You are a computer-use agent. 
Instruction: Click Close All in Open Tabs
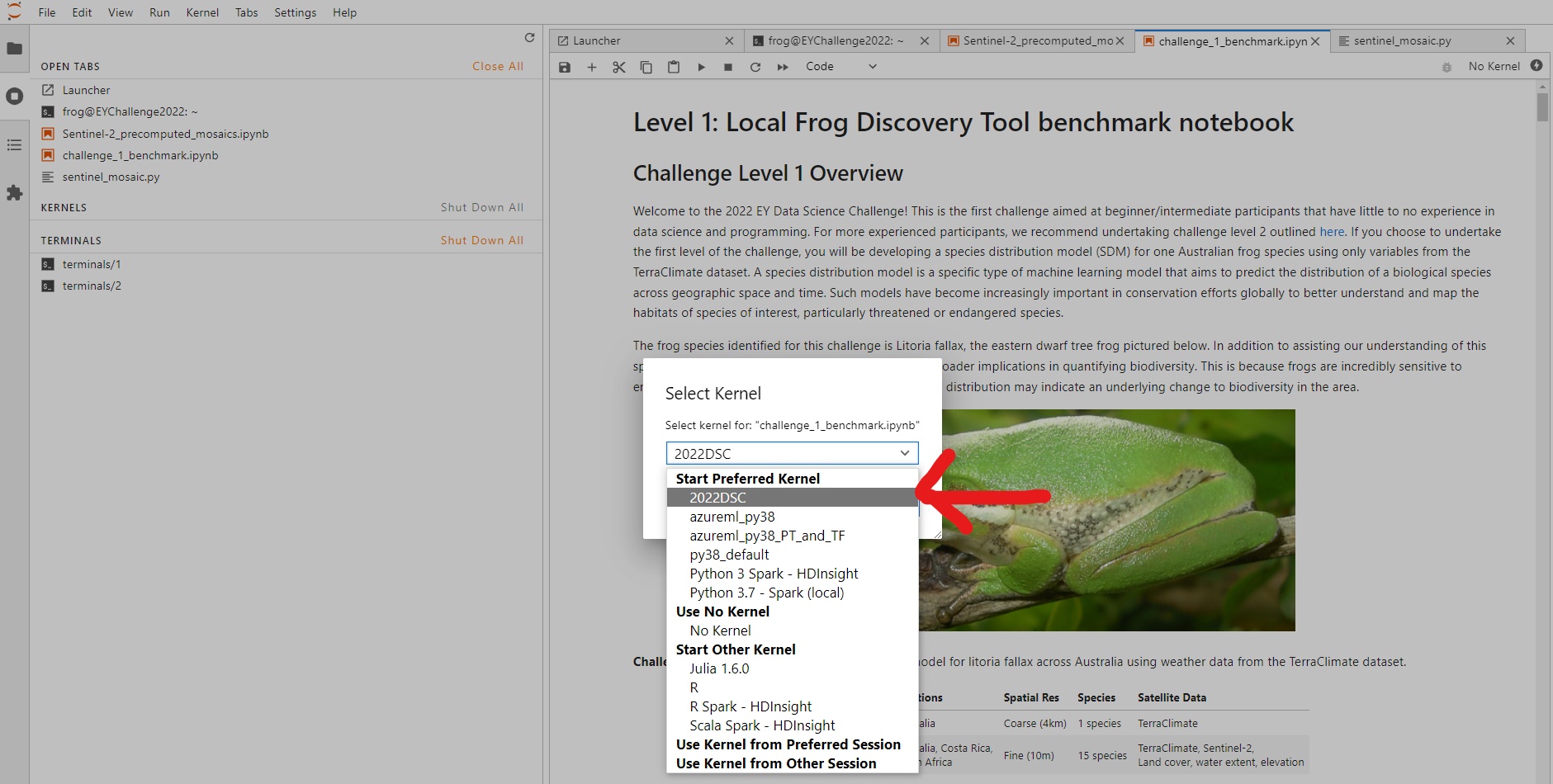[x=498, y=66]
